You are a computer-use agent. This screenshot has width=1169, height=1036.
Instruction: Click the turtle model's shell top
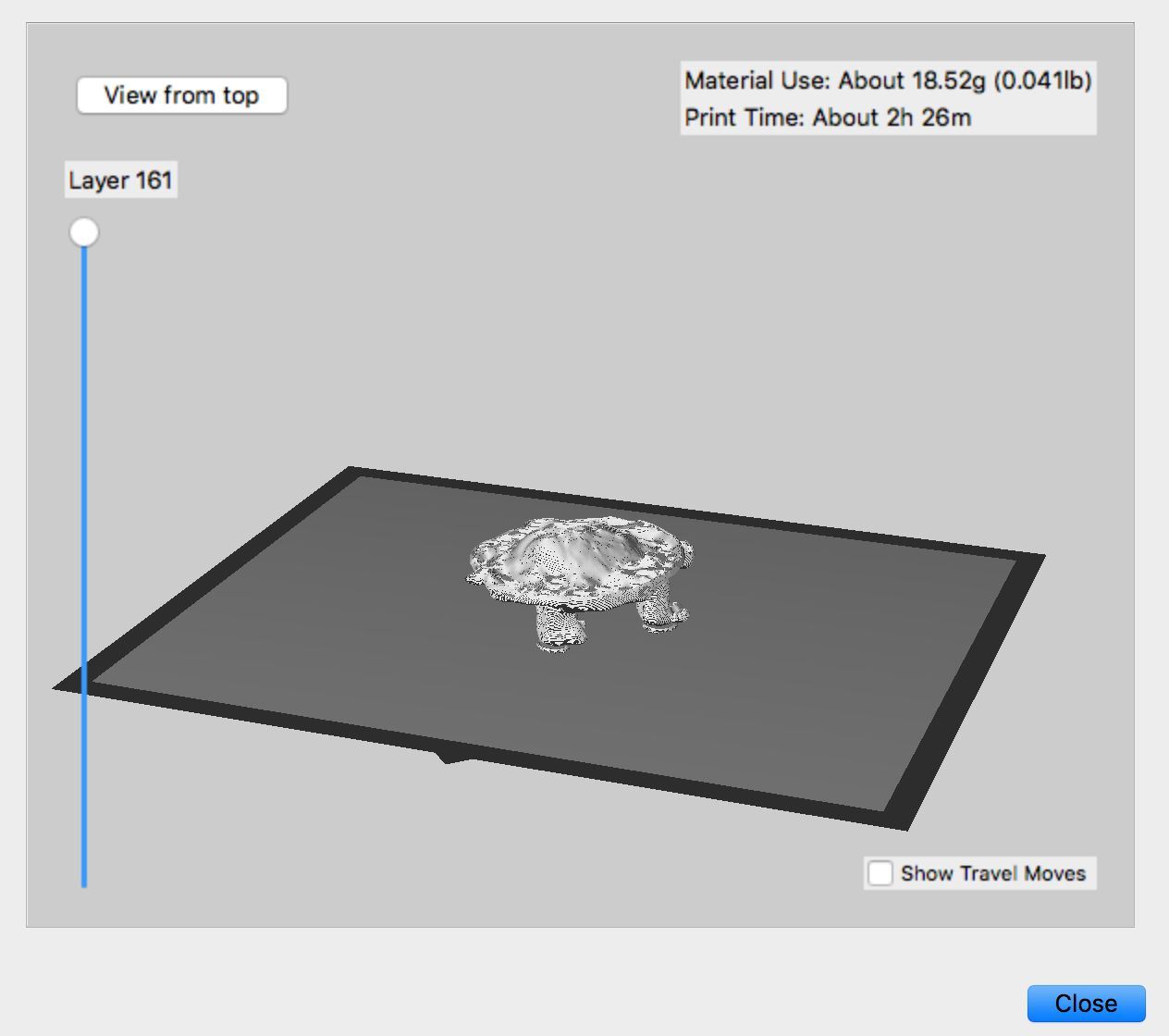578,546
